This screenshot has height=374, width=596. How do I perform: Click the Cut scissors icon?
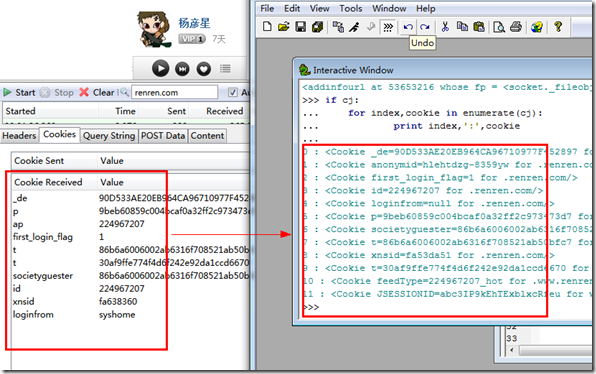(x=445, y=27)
